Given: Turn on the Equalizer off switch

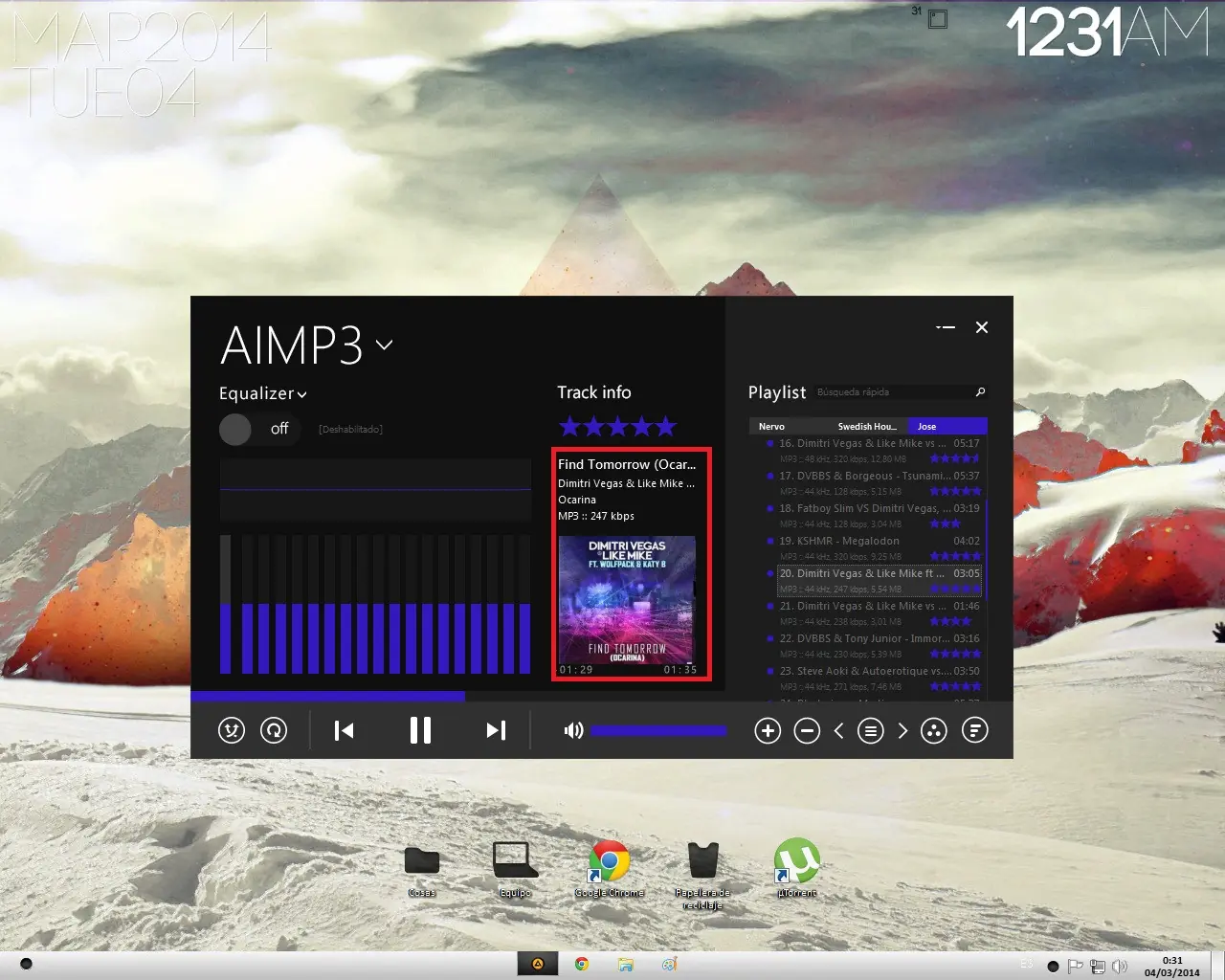Looking at the screenshot, I should tap(235, 430).
